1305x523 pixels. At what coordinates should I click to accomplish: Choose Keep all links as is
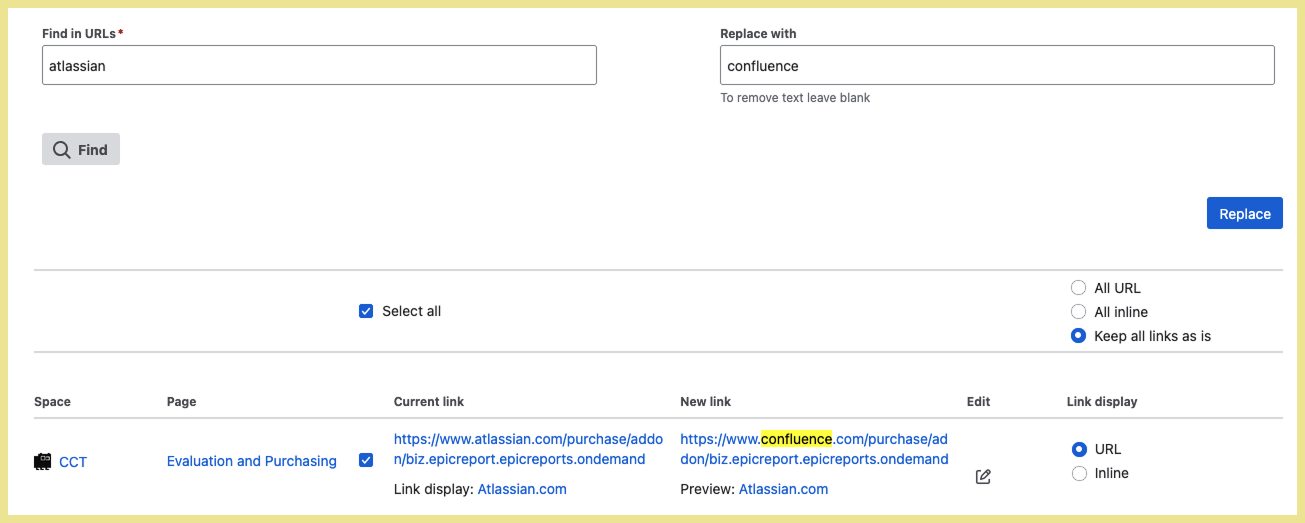[1078, 336]
